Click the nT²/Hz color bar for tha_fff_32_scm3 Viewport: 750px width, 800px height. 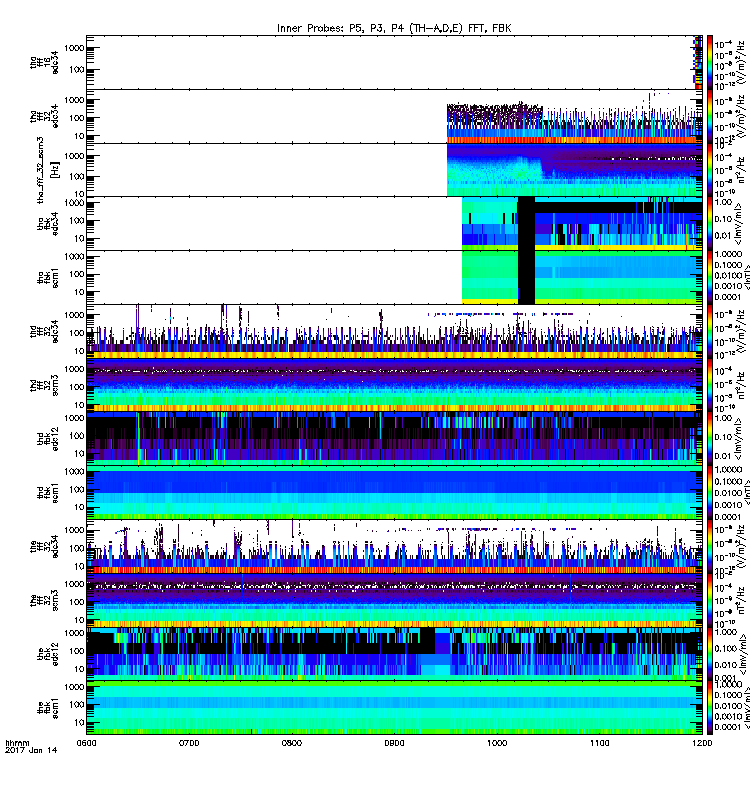click(x=710, y=170)
